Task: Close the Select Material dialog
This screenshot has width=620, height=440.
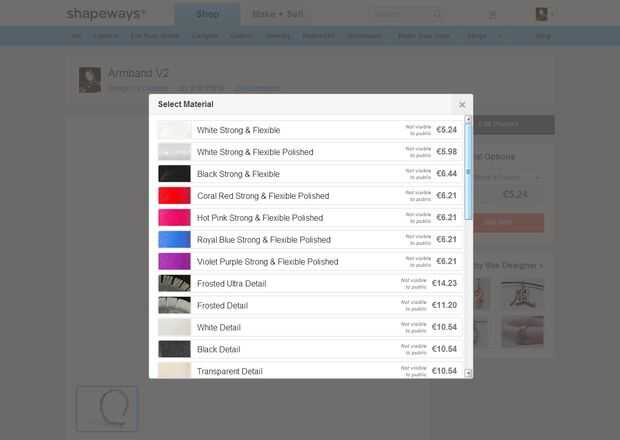Action: pos(462,105)
